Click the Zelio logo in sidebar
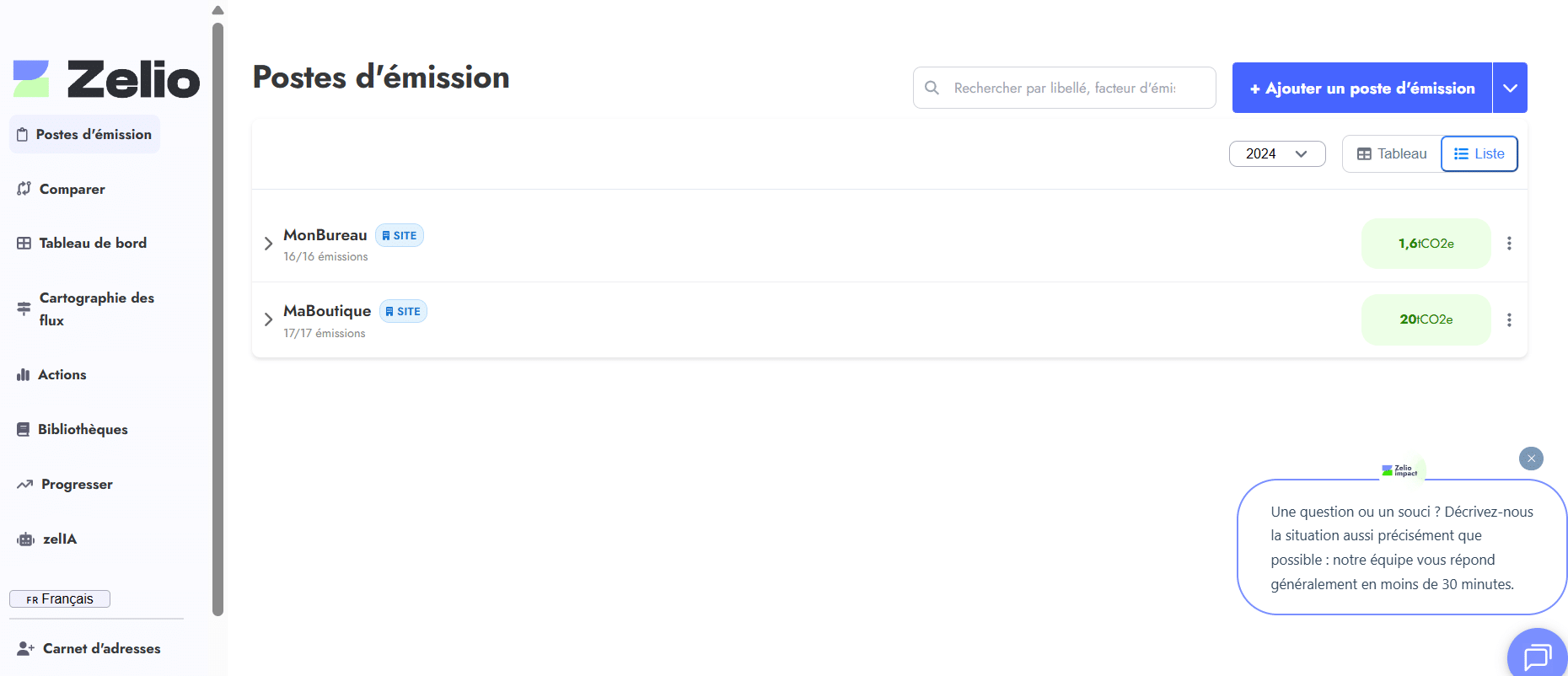 click(106, 79)
